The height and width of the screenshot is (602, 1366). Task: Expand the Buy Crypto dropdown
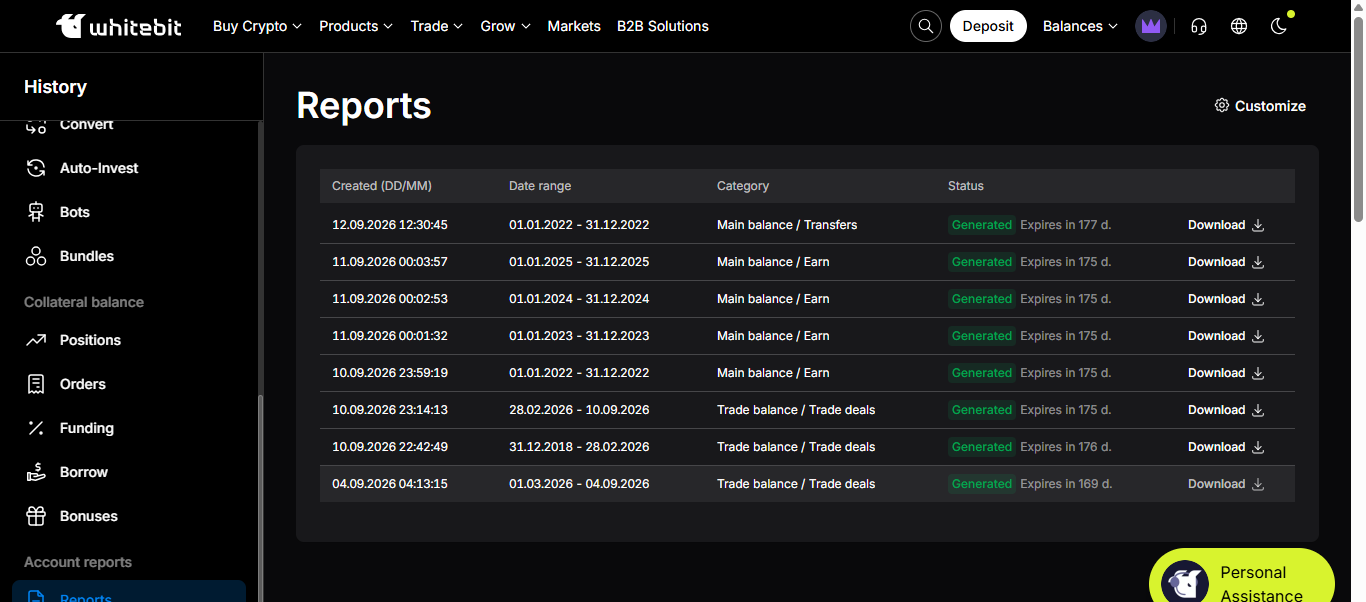(257, 26)
